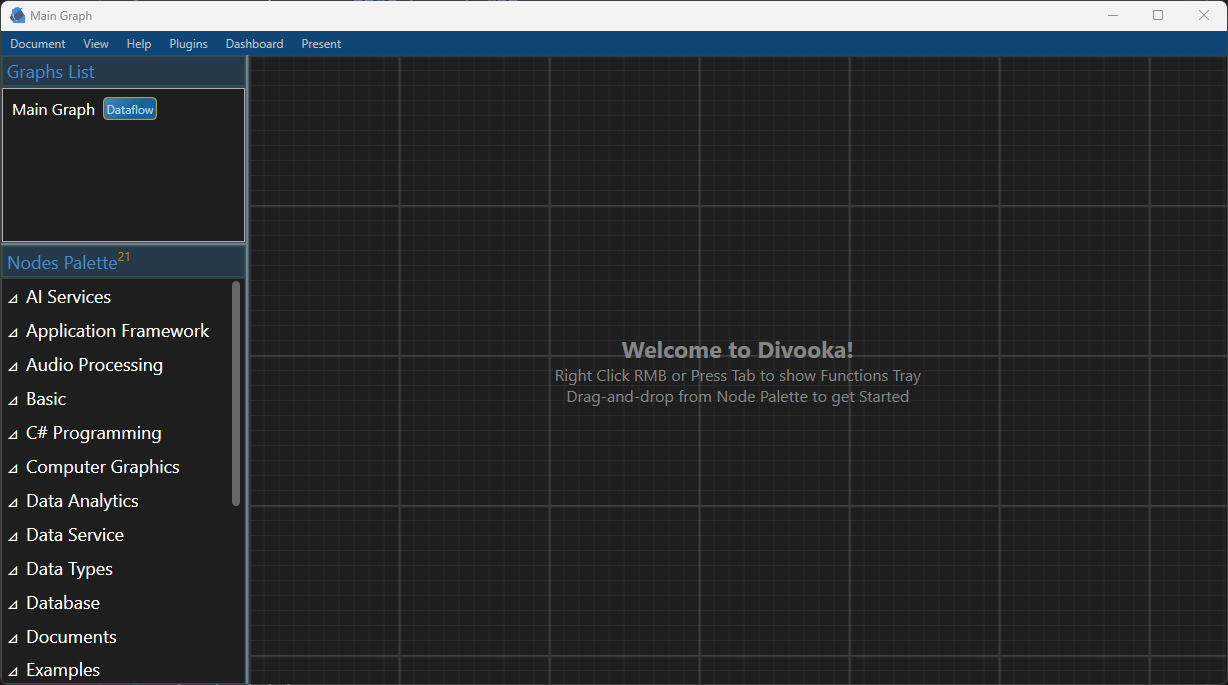This screenshot has width=1228, height=685.
Task: Click the Divooka app icon in title bar
Action: click(17, 15)
